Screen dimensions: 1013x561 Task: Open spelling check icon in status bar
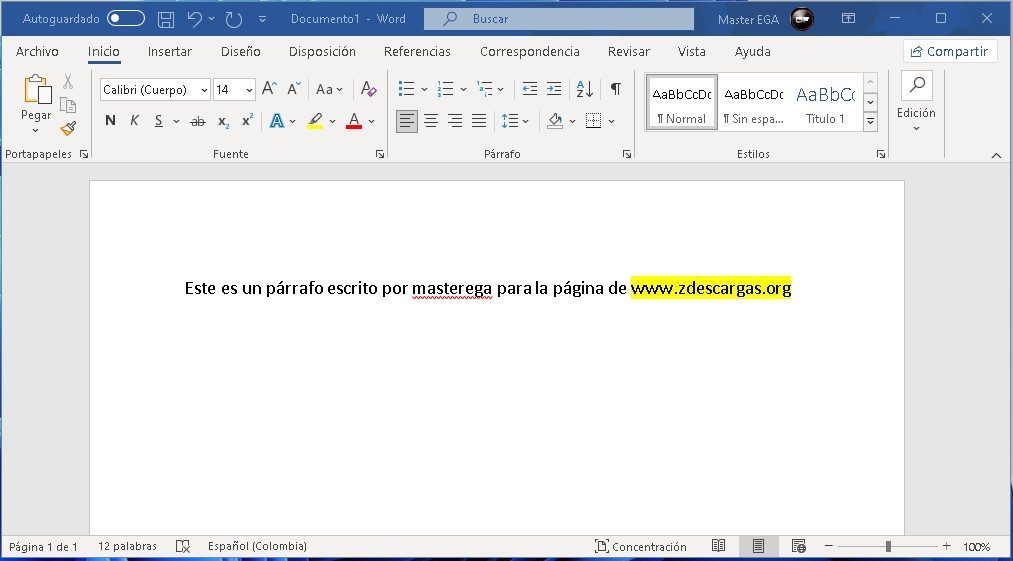tap(183, 547)
